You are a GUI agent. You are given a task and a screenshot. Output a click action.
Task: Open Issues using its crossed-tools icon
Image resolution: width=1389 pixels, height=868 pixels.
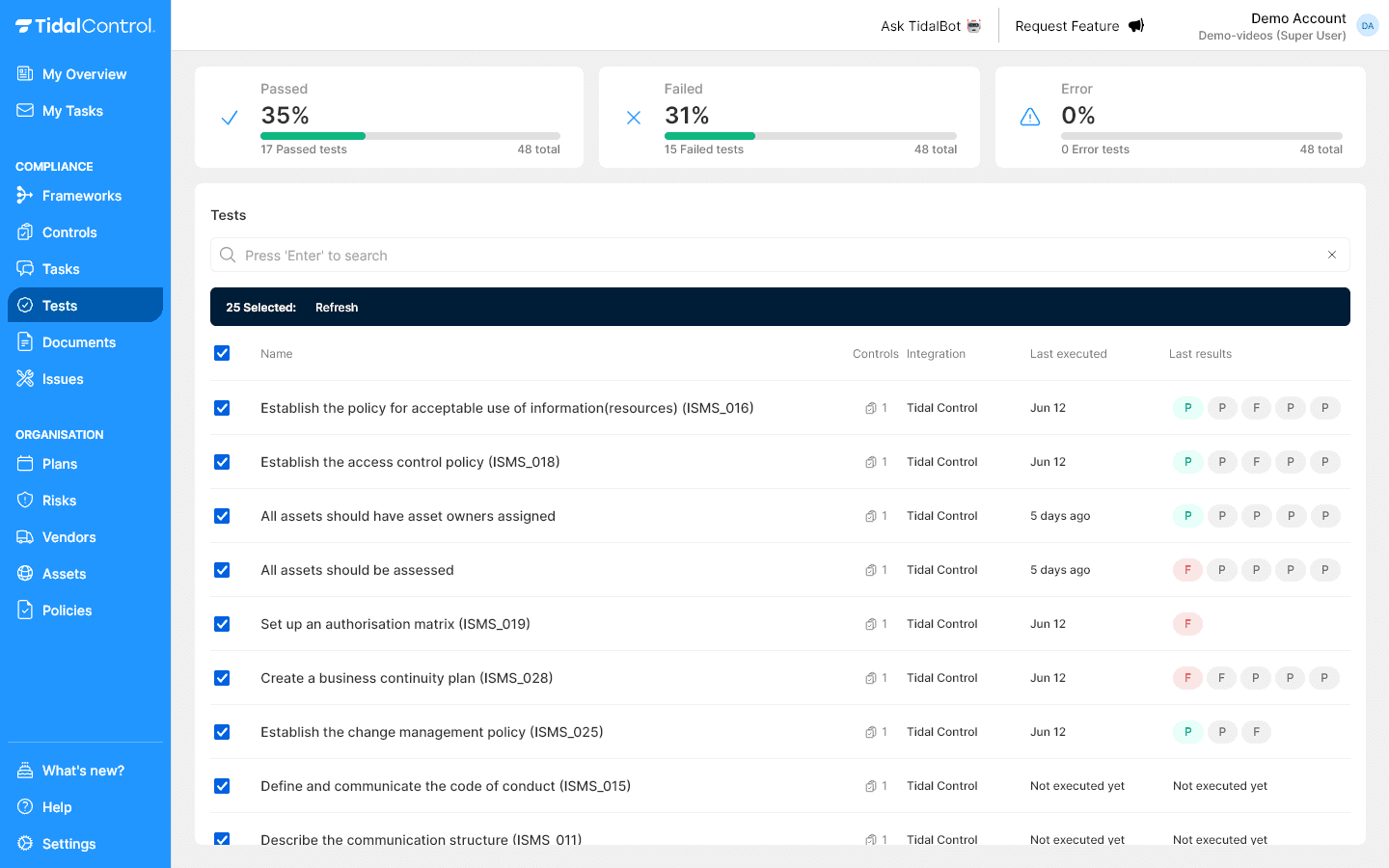coord(23,378)
